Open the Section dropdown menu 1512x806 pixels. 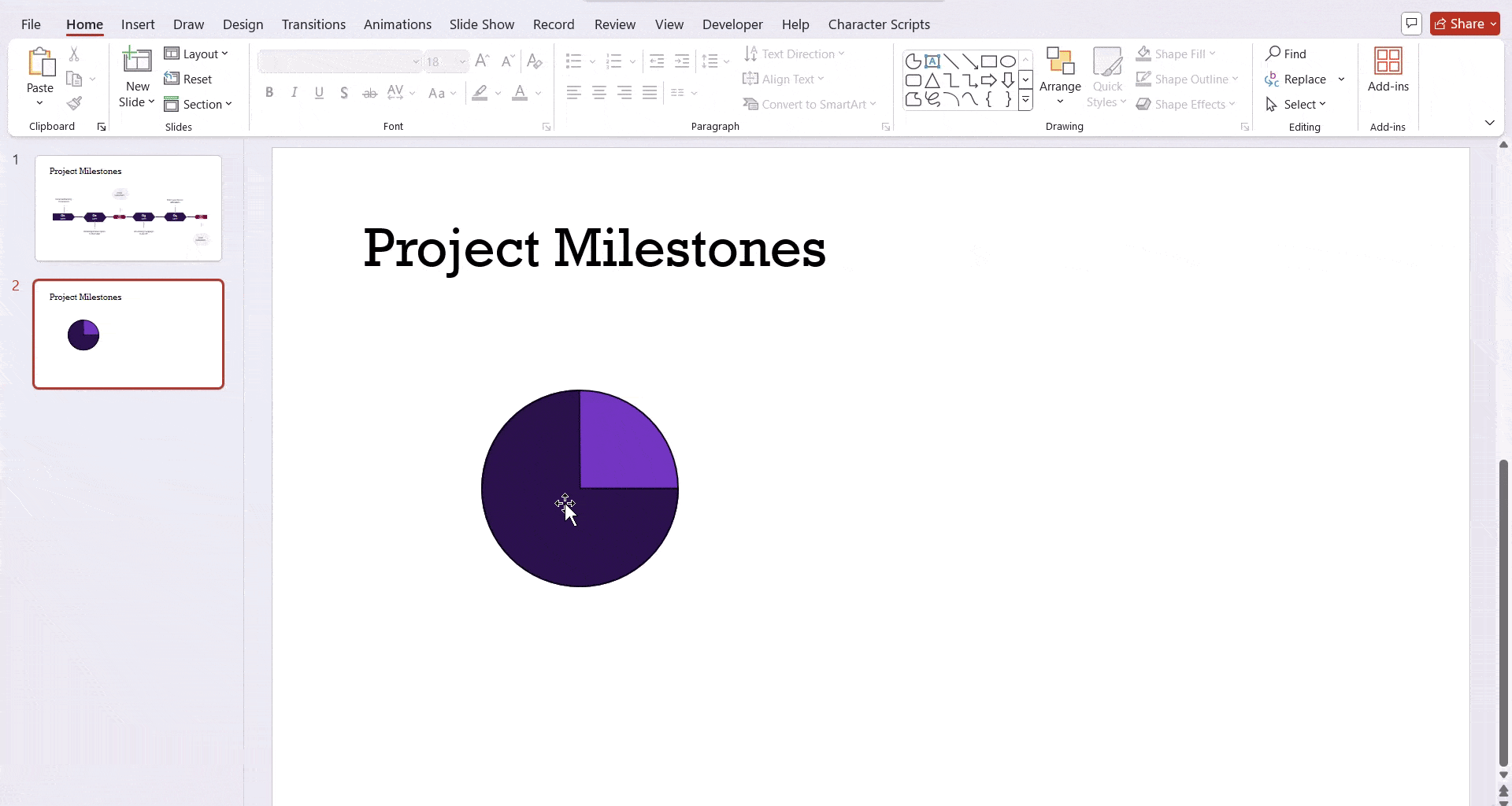(198, 104)
